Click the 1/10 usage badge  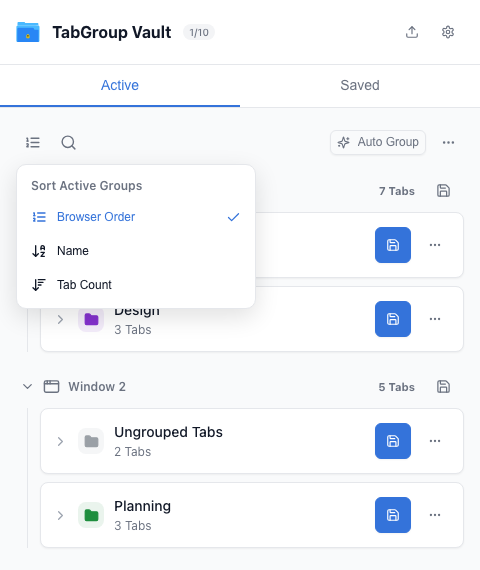coord(199,32)
